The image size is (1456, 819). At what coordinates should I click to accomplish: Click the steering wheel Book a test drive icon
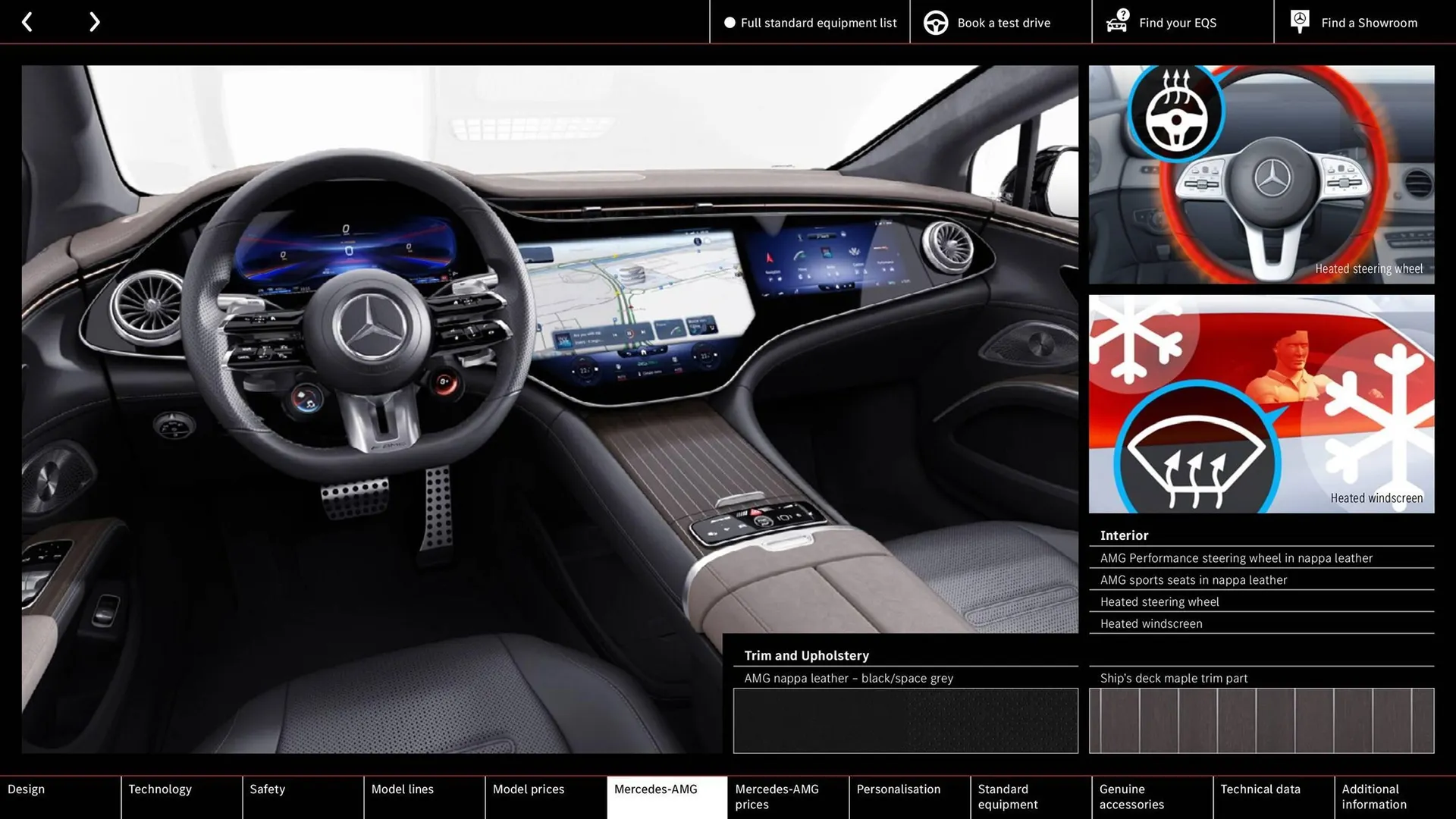coord(935,22)
